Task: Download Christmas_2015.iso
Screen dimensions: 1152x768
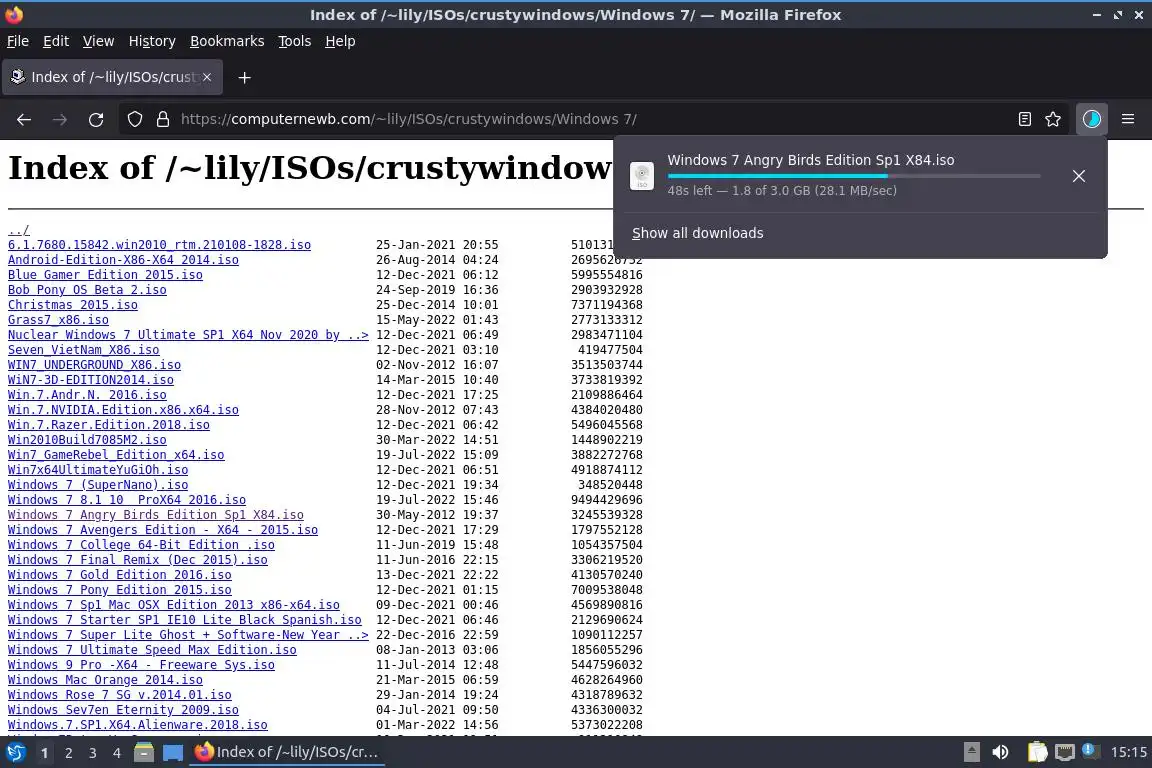Action: (73, 305)
